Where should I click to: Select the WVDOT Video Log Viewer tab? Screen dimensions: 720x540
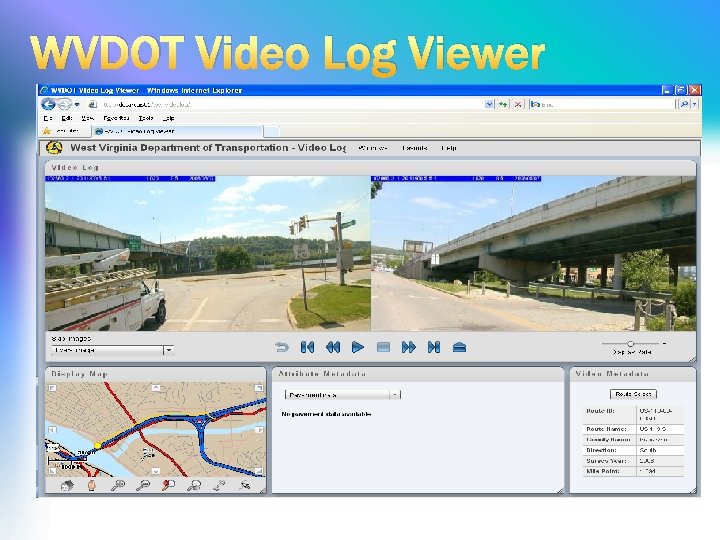[x=178, y=131]
